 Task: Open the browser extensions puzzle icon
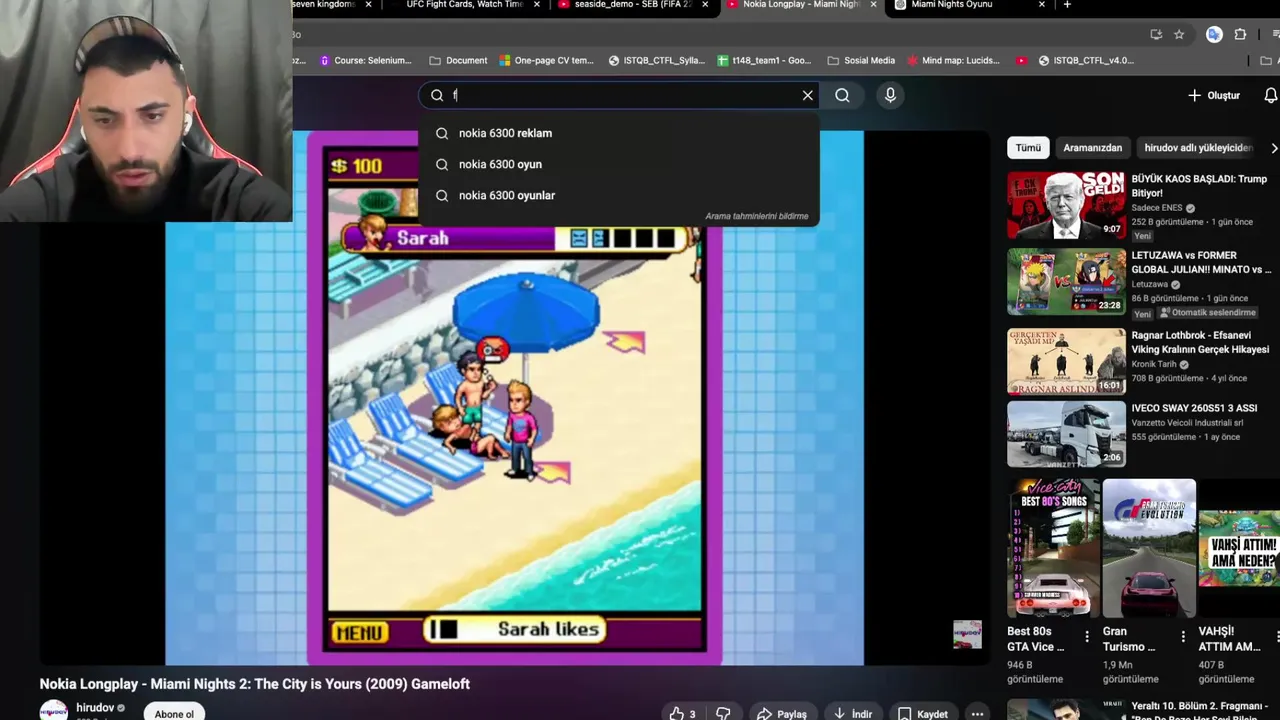point(1240,34)
